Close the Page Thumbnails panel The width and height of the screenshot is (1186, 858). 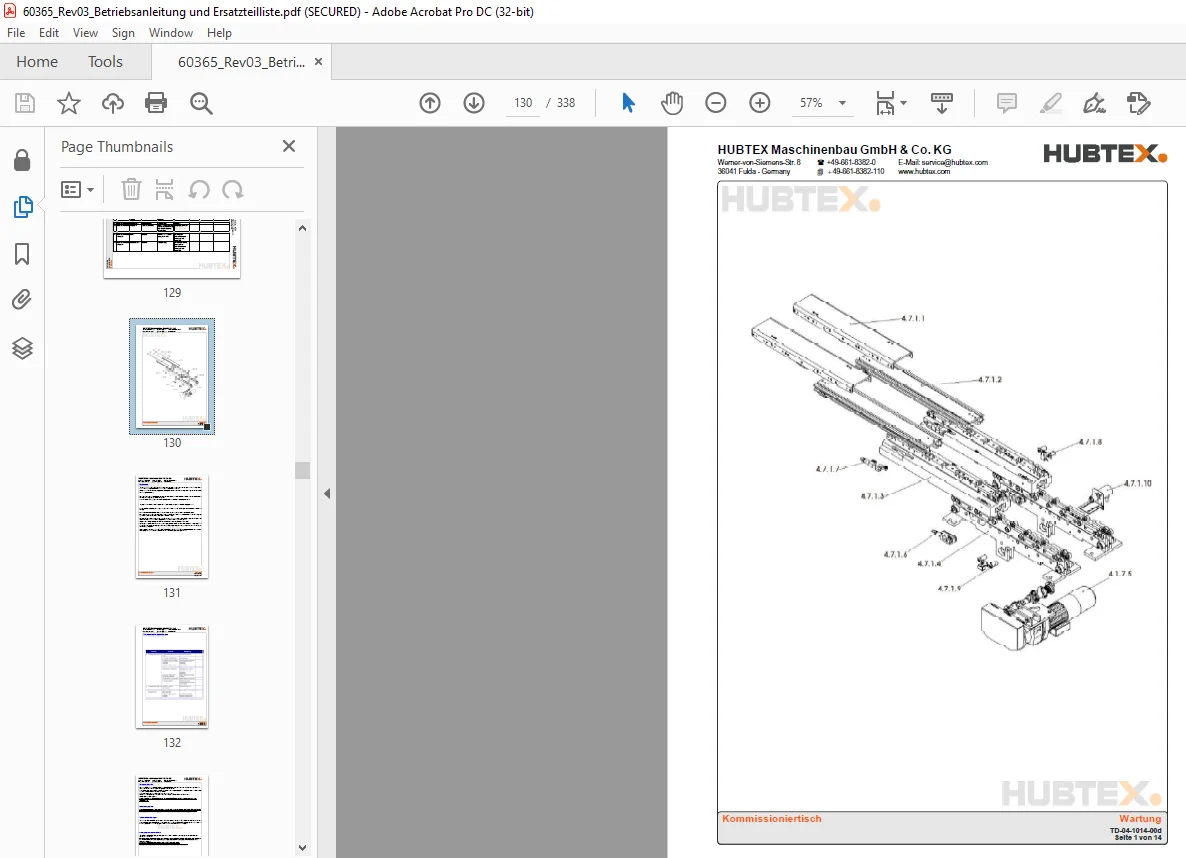(289, 146)
